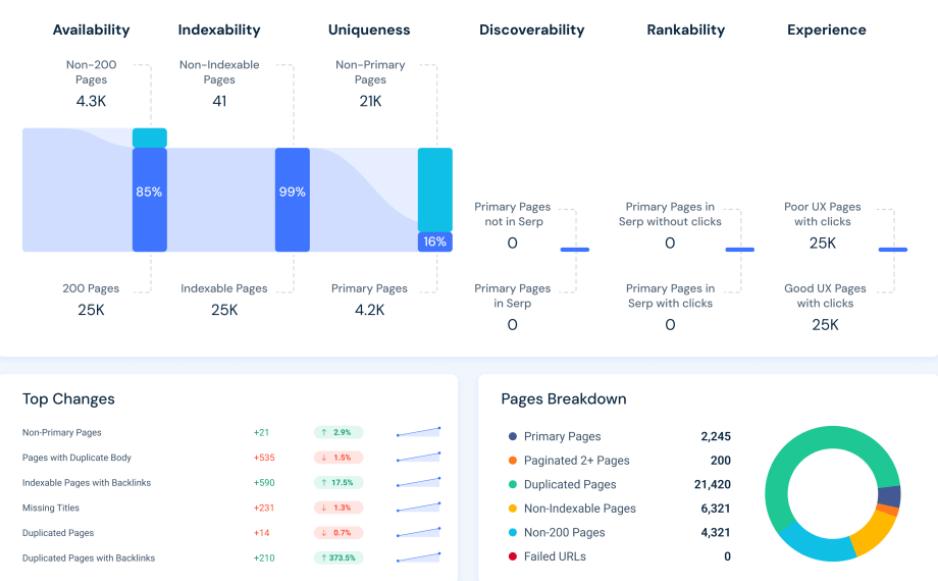Click the 16% Uniqueness bar segment

(x=435, y=242)
